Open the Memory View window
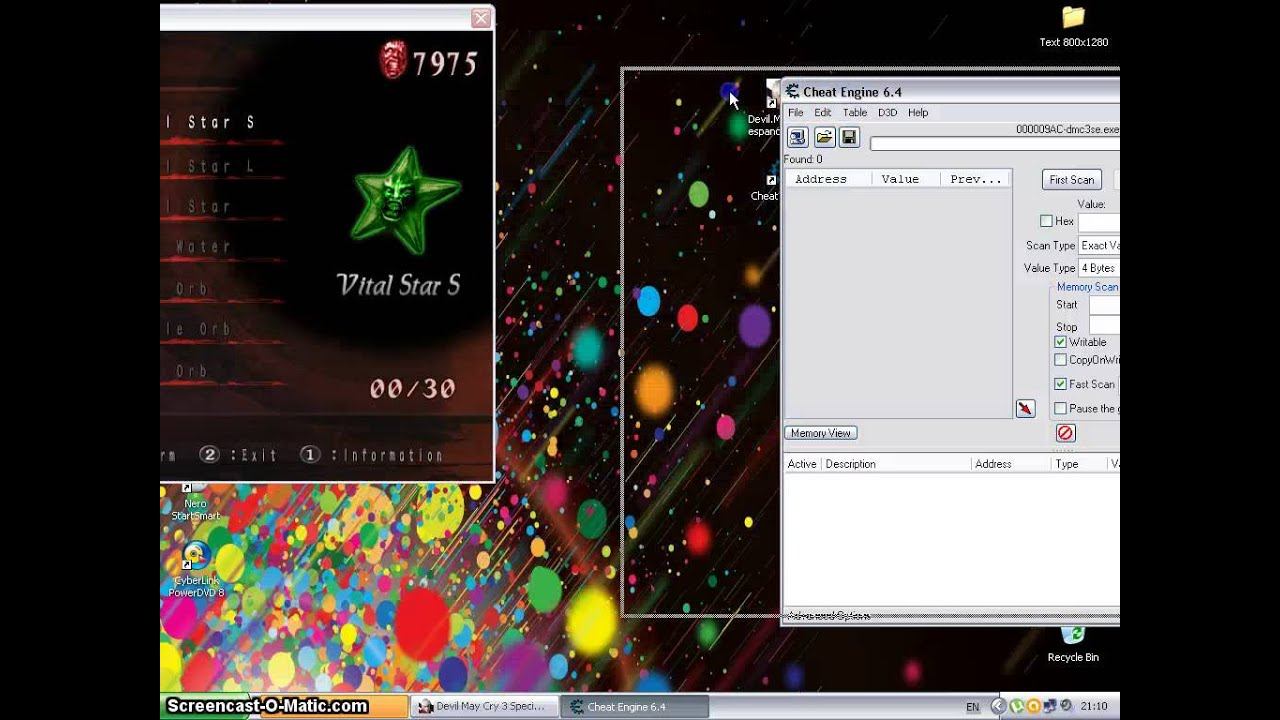Image resolution: width=1280 pixels, height=720 pixels. point(820,433)
